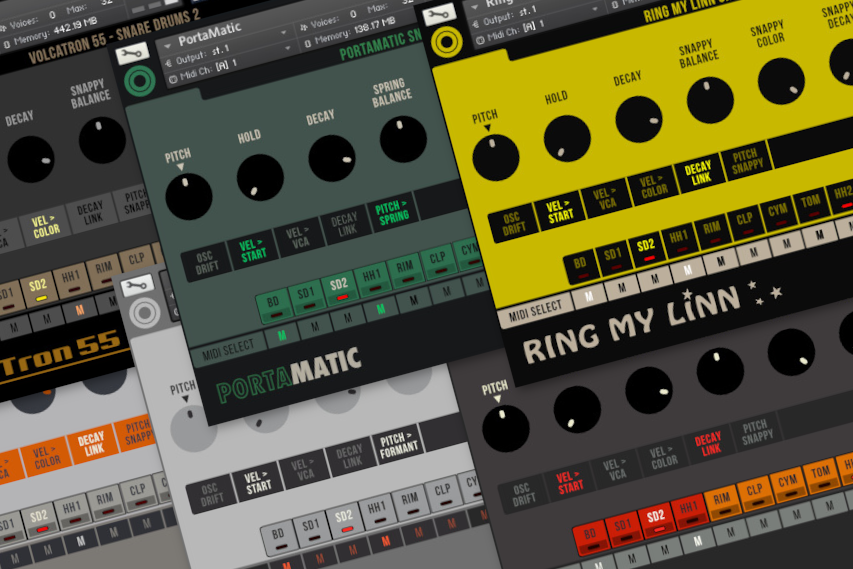Open the Ring My Linn wrench icon
853x569 pixels.
point(439,14)
